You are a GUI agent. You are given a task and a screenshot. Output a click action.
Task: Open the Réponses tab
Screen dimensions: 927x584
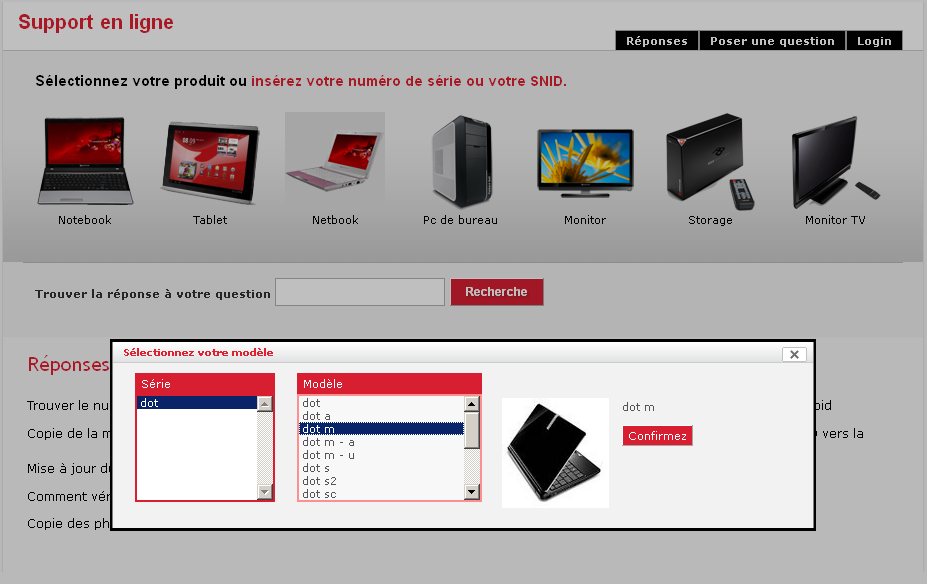(x=657, y=41)
